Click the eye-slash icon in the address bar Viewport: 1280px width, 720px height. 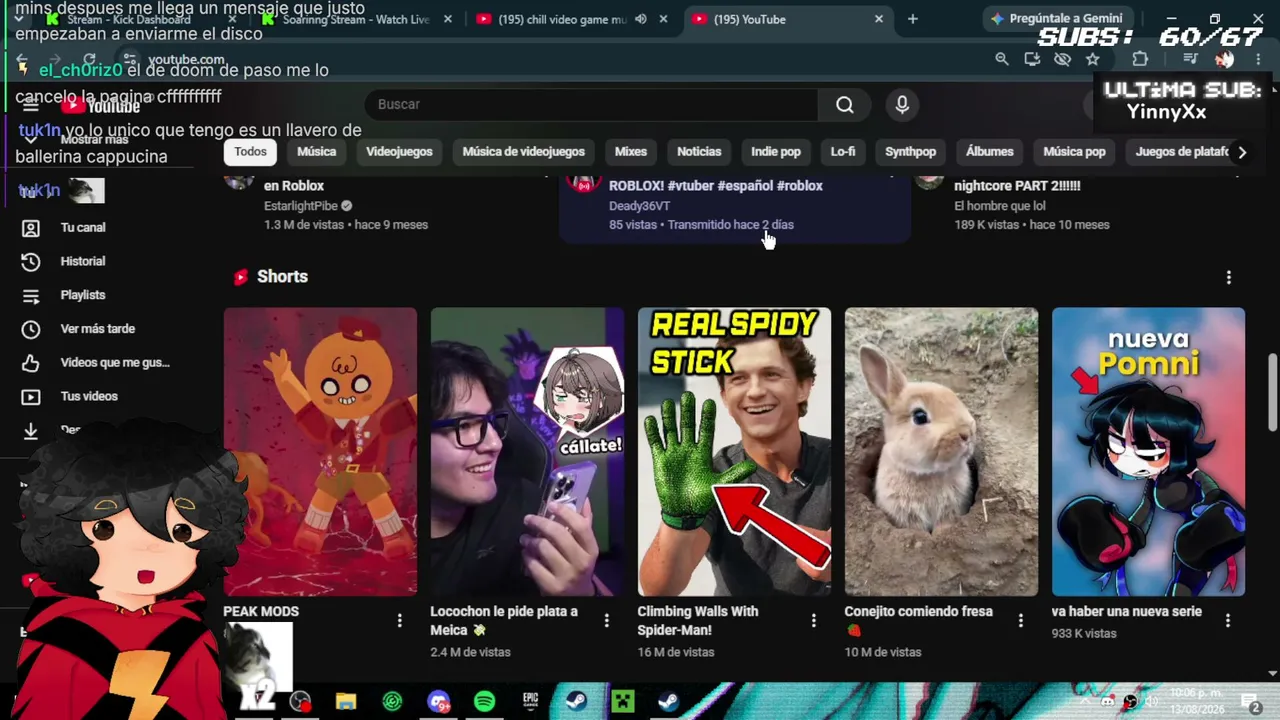tap(1062, 59)
